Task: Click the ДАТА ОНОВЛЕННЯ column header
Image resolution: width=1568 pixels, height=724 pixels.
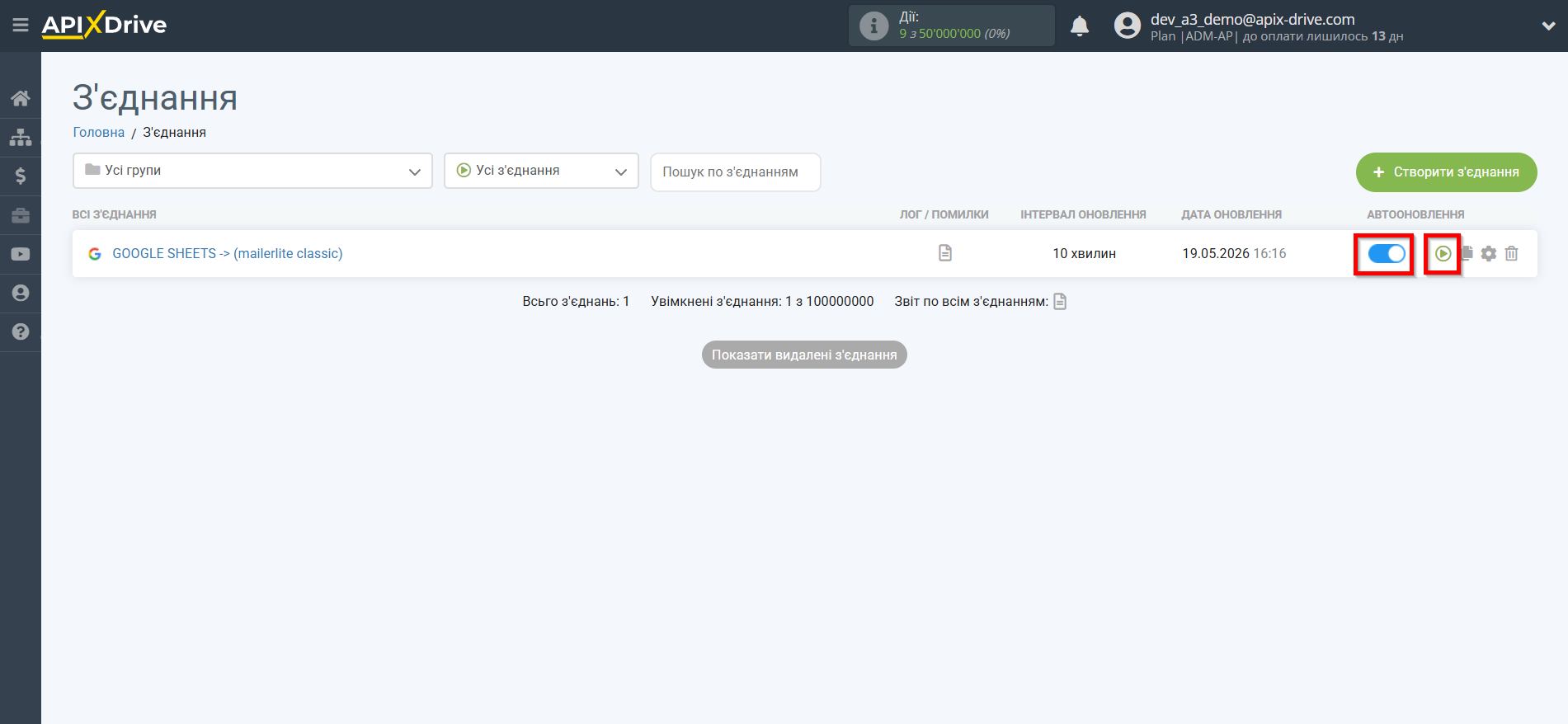Action: 1231,214
